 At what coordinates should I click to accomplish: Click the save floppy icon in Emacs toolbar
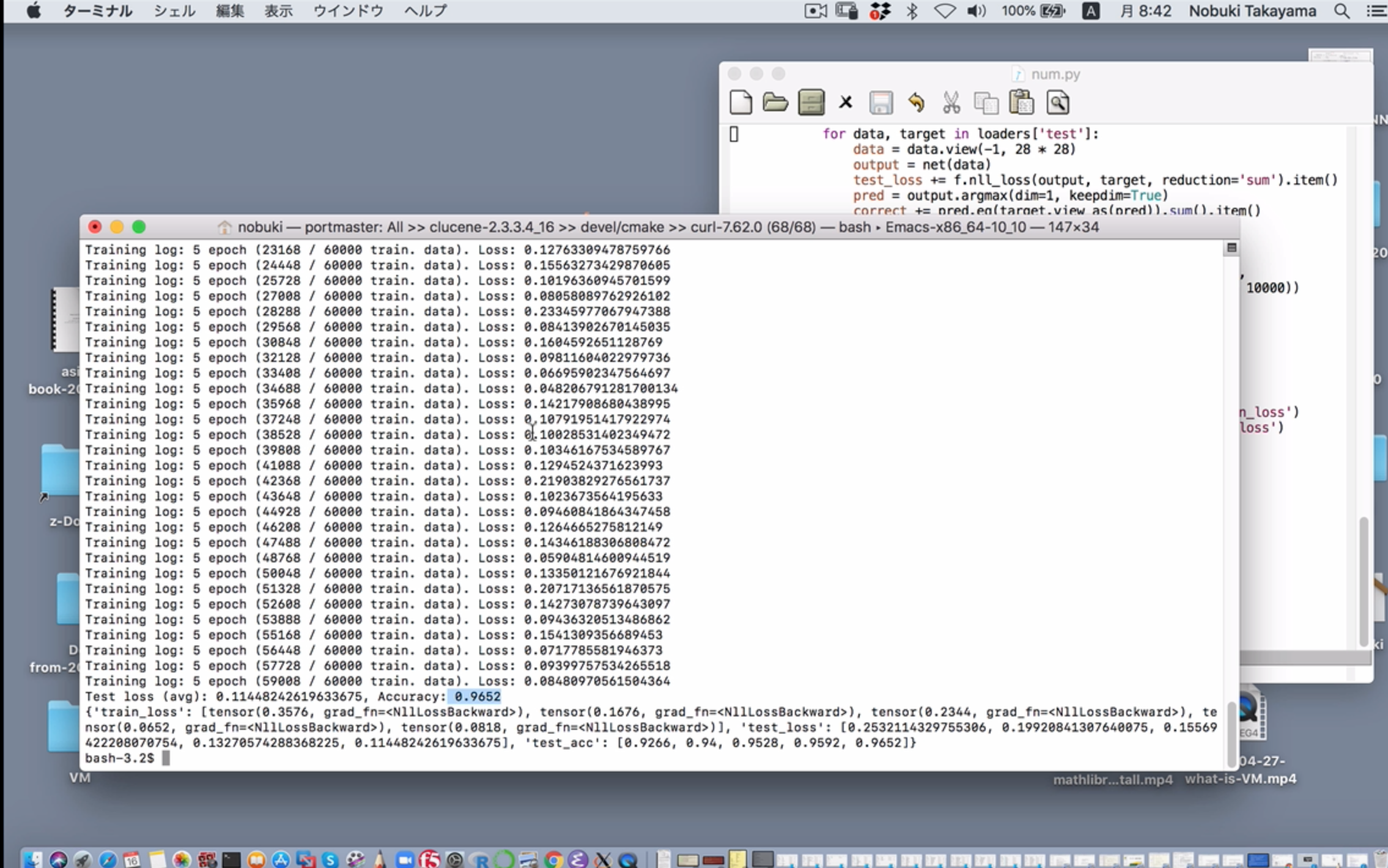pos(881,102)
